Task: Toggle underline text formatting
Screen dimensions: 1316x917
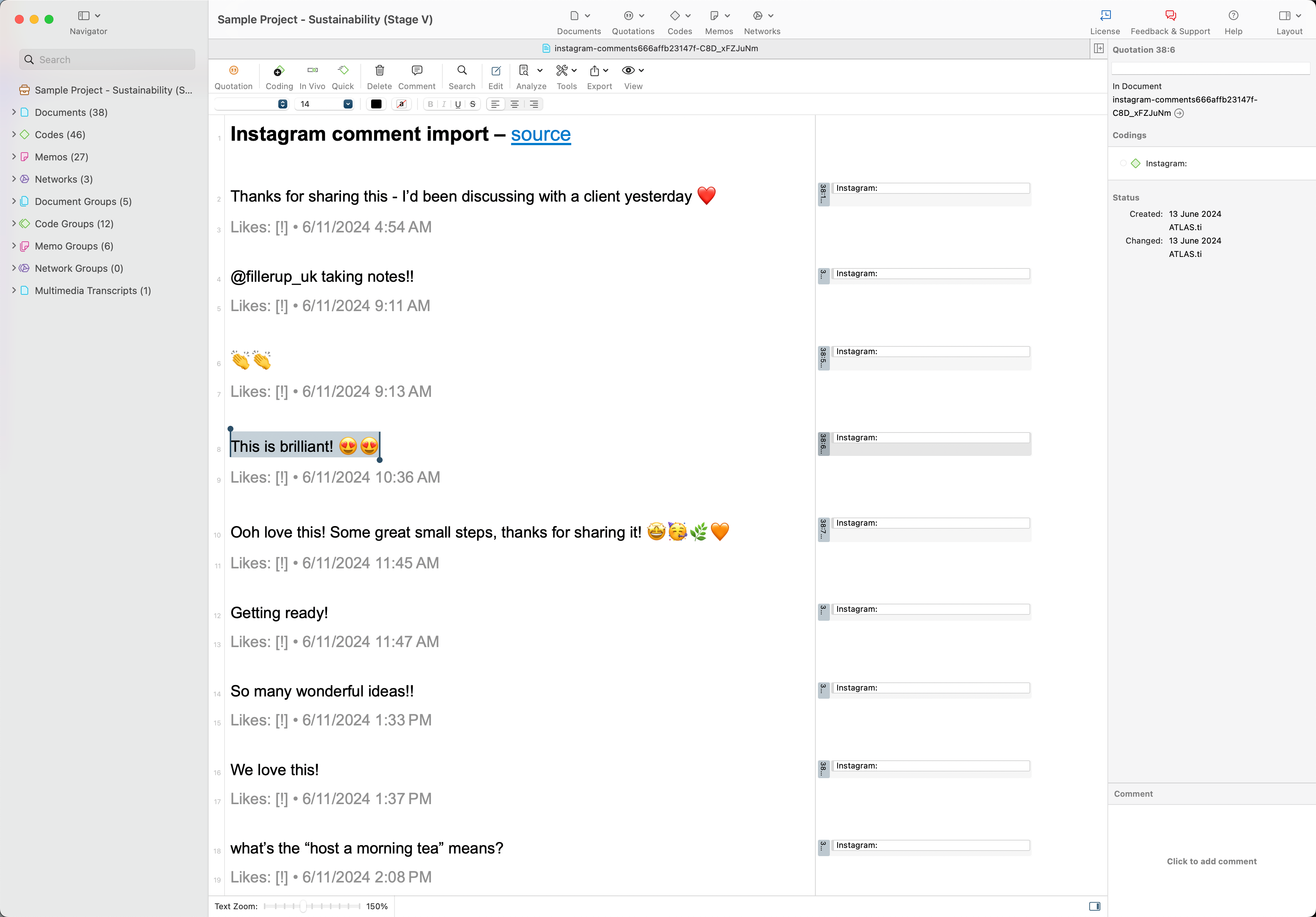Action: click(457, 104)
